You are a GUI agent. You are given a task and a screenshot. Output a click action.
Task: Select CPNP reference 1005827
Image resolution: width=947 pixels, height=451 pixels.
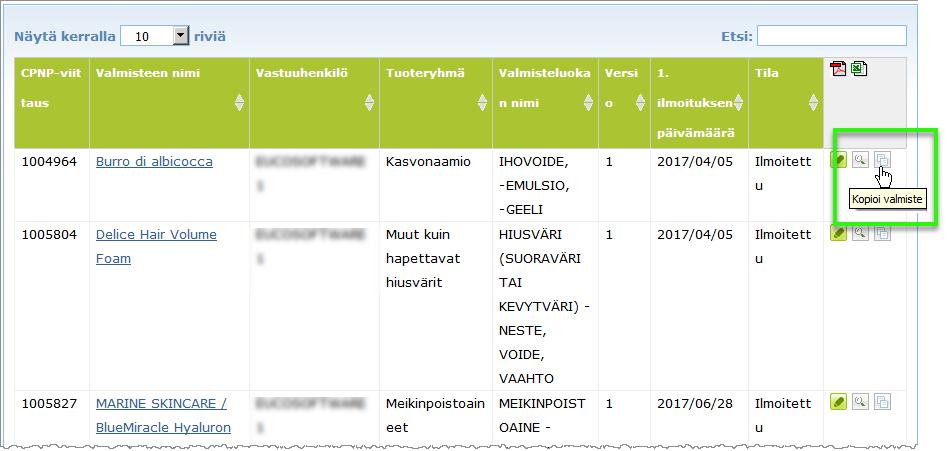(50, 403)
